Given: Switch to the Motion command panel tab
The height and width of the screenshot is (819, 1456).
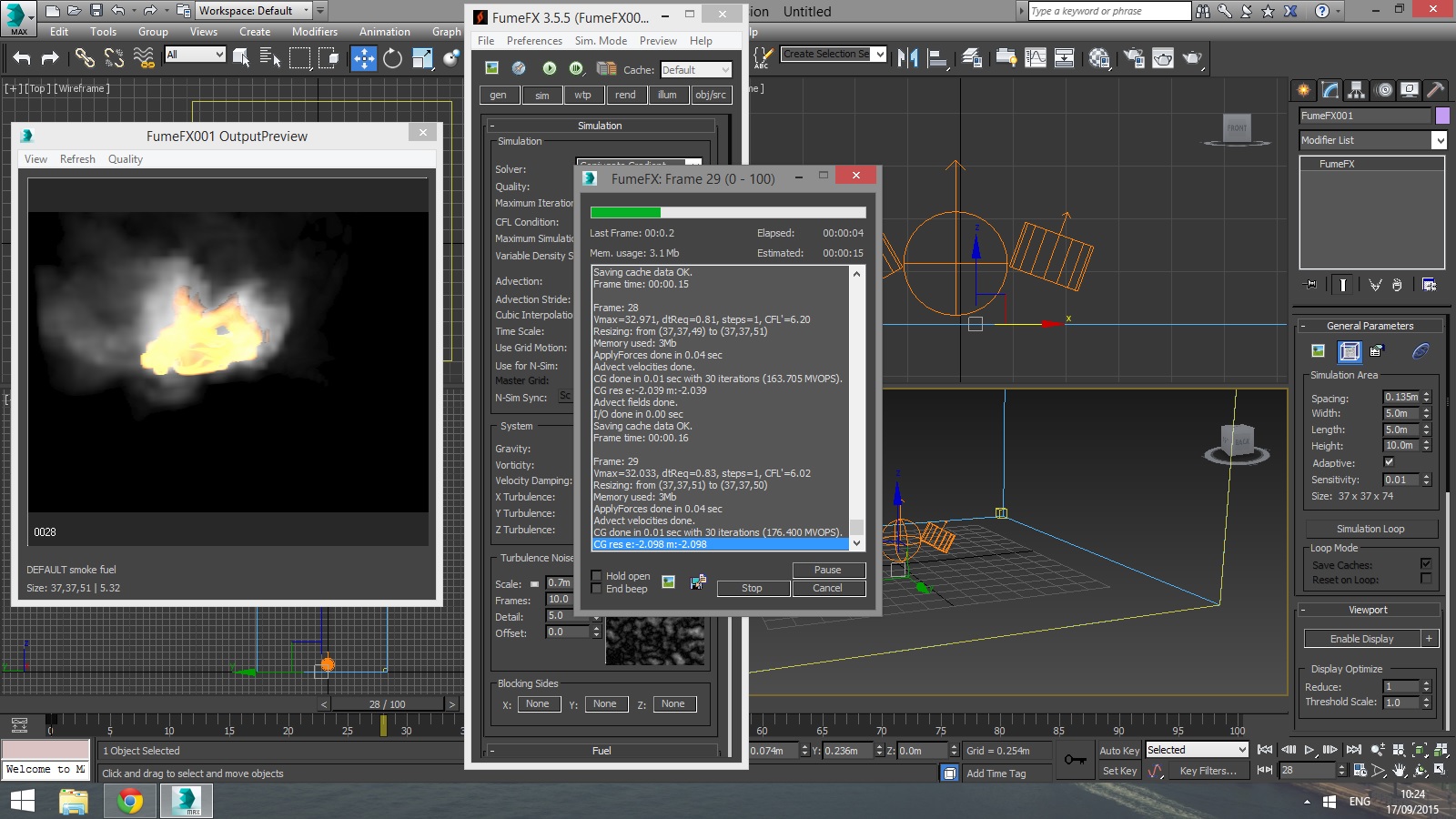Looking at the screenshot, I should (1383, 90).
